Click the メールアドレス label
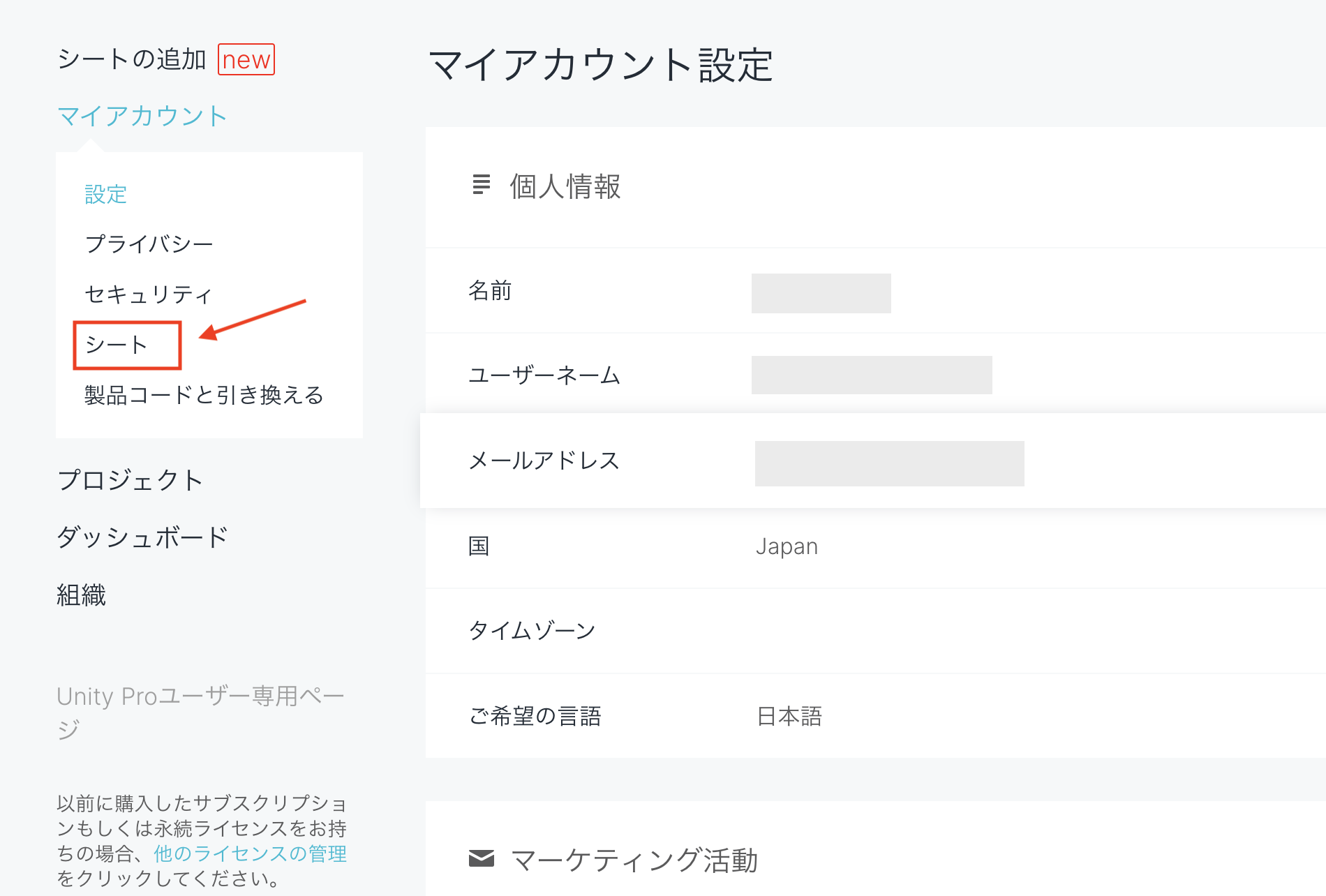The image size is (1326, 896). click(x=544, y=461)
